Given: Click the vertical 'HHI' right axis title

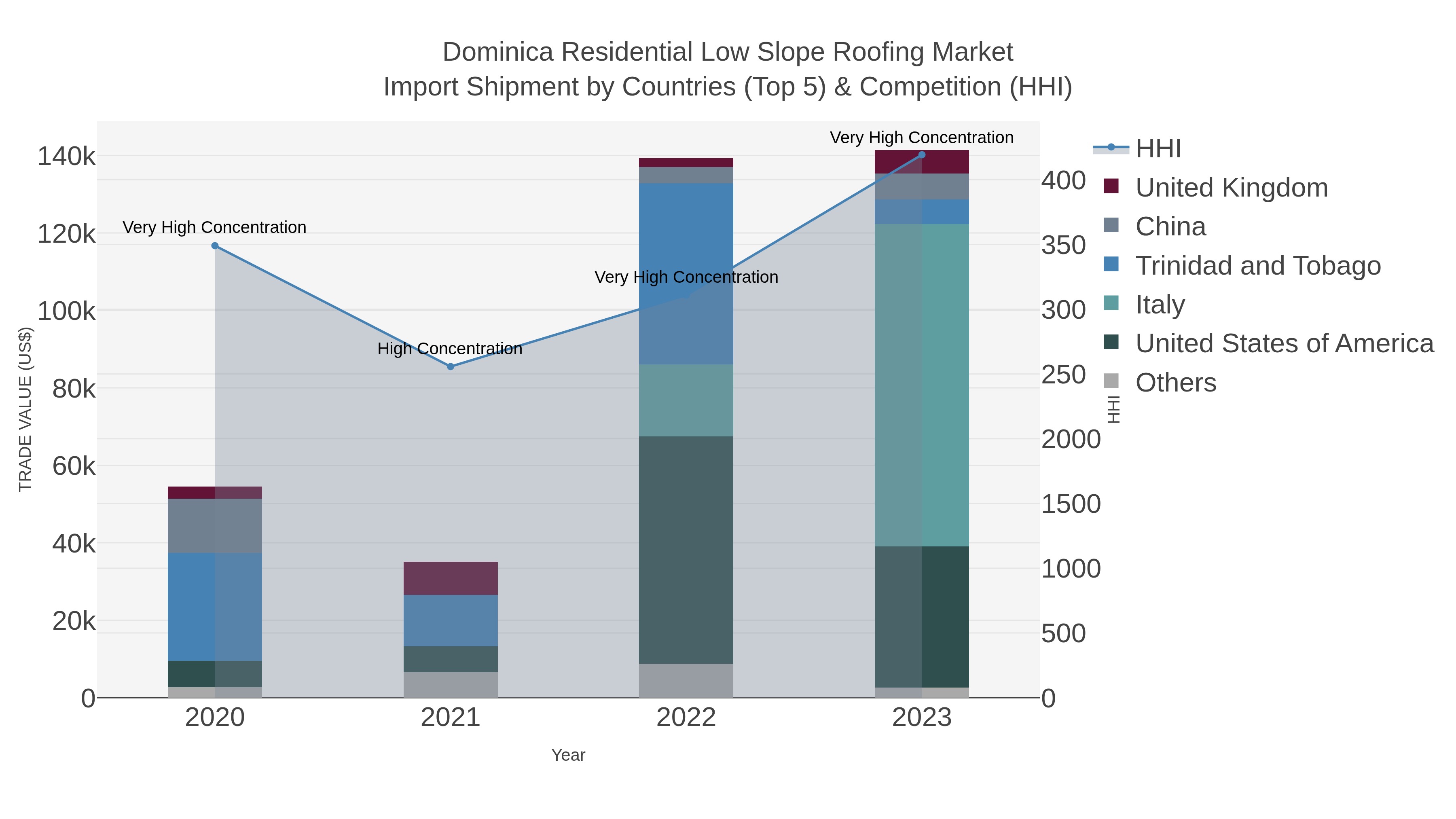Looking at the screenshot, I should [1113, 410].
